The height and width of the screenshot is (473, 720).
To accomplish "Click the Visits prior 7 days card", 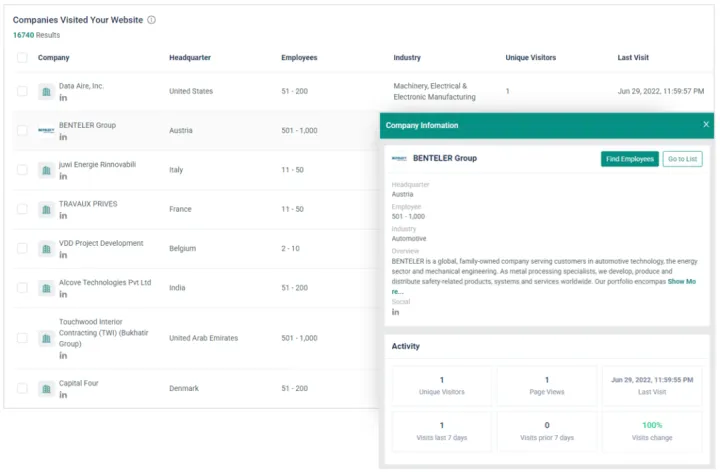I will tap(546, 431).
